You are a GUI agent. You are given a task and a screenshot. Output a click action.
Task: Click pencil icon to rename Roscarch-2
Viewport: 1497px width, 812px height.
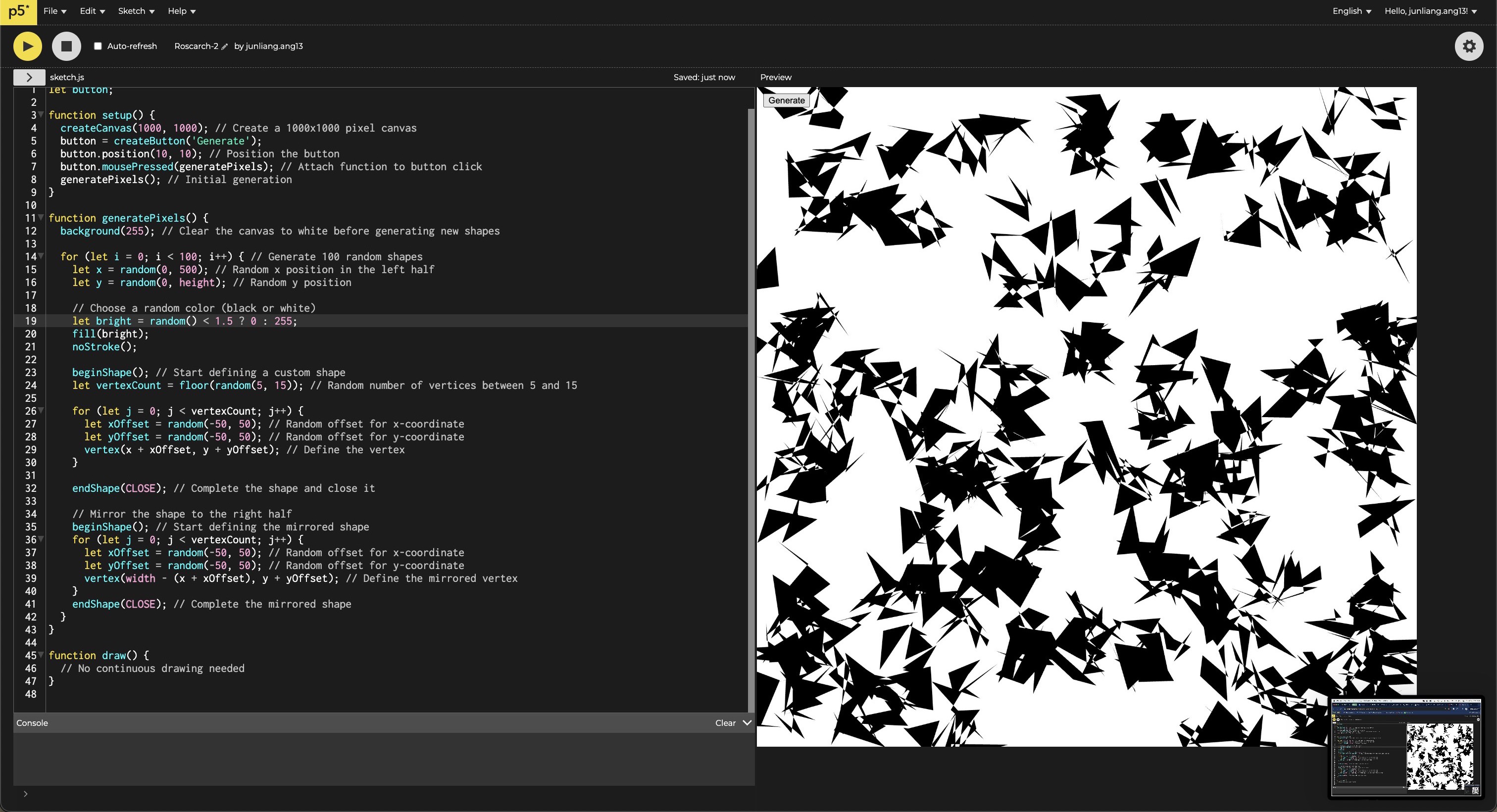pos(225,47)
